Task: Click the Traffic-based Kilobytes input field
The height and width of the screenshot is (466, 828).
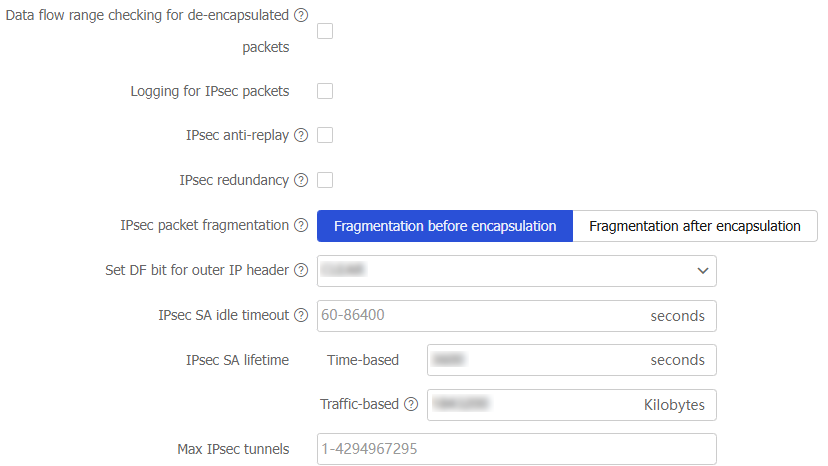Action: point(530,405)
